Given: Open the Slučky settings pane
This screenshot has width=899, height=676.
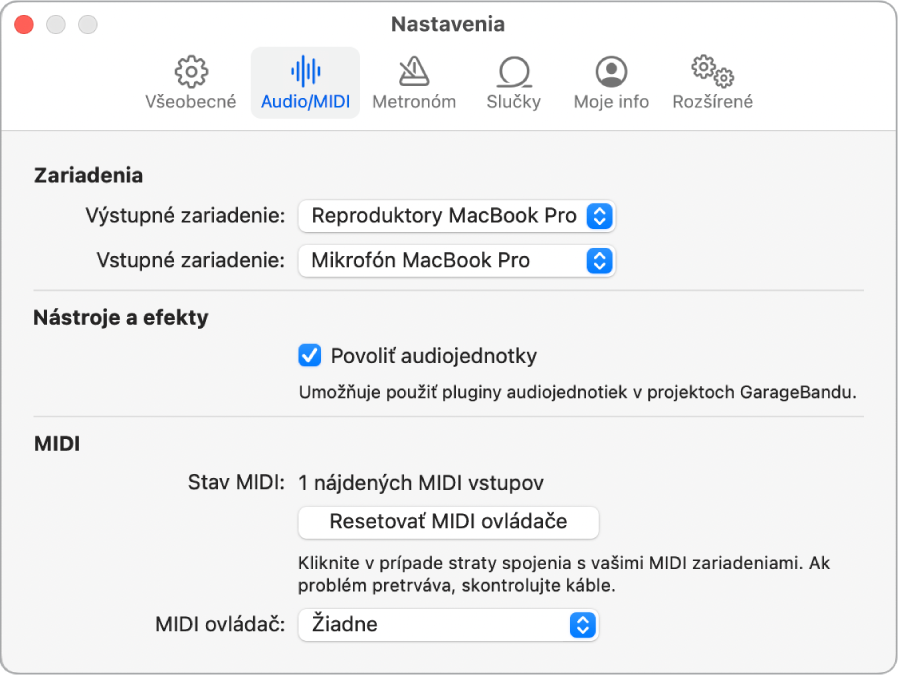Looking at the screenshot, I should pos(513,80).
